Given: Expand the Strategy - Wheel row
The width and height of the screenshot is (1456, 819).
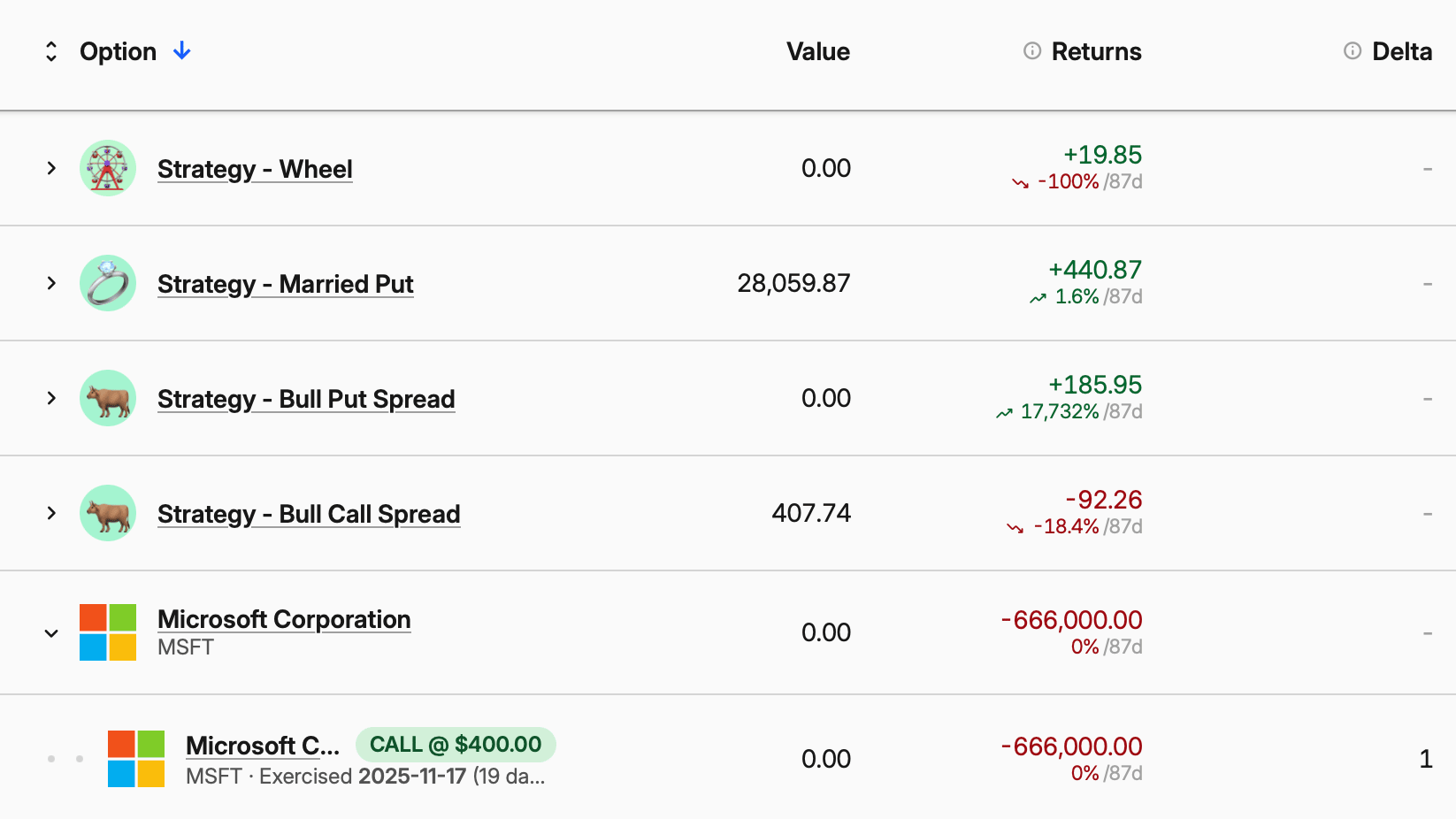Looking at the screenshot, I should click(x=50, y=167).
